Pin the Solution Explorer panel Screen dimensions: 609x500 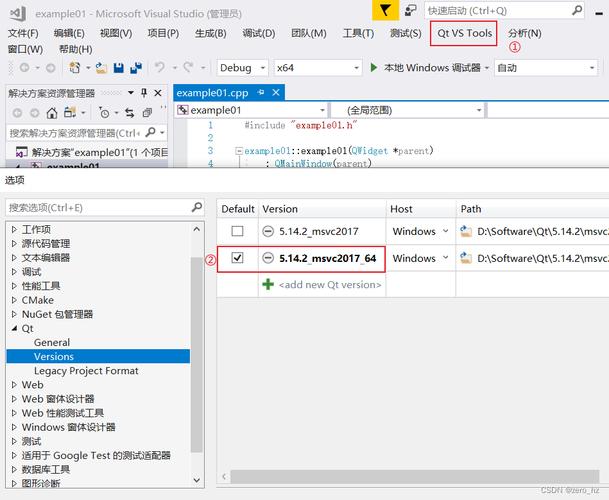[x=144, y=92]
